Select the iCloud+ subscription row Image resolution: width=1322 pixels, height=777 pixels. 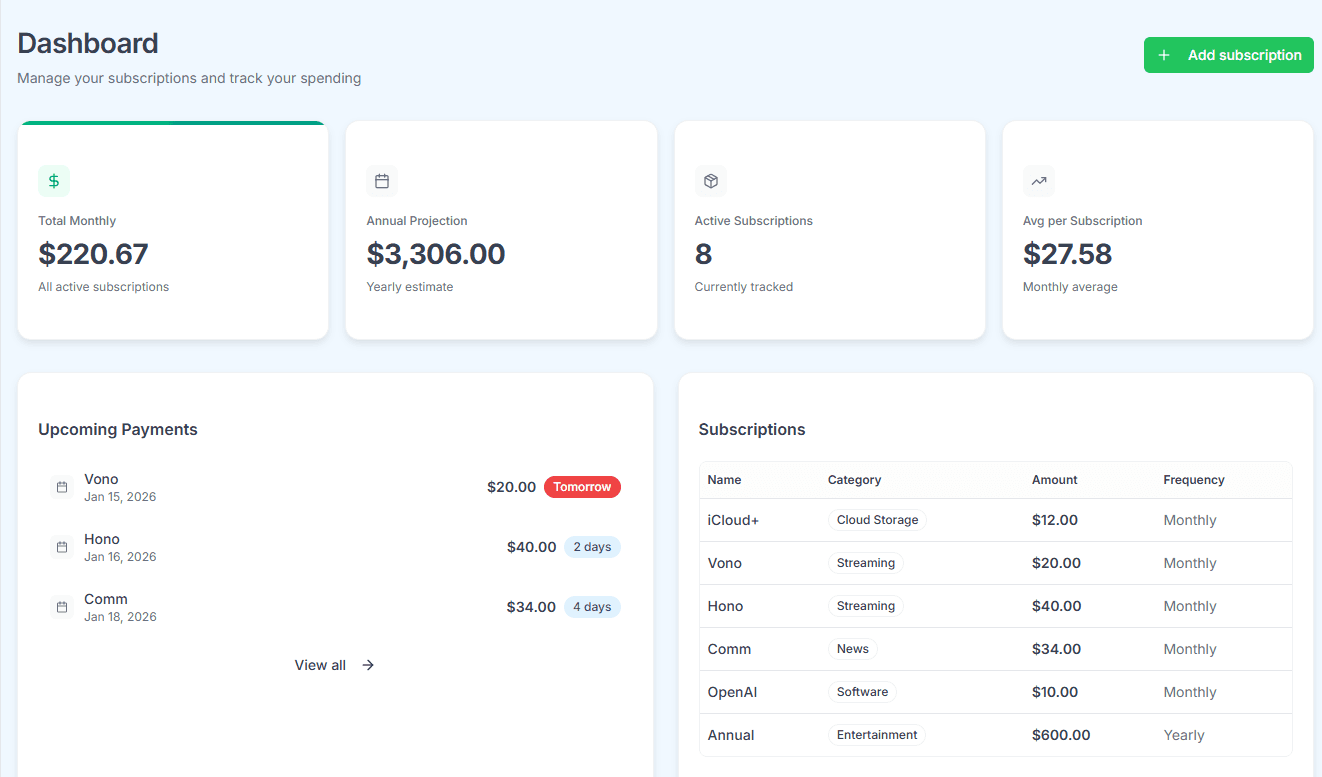tap(733, 520)
